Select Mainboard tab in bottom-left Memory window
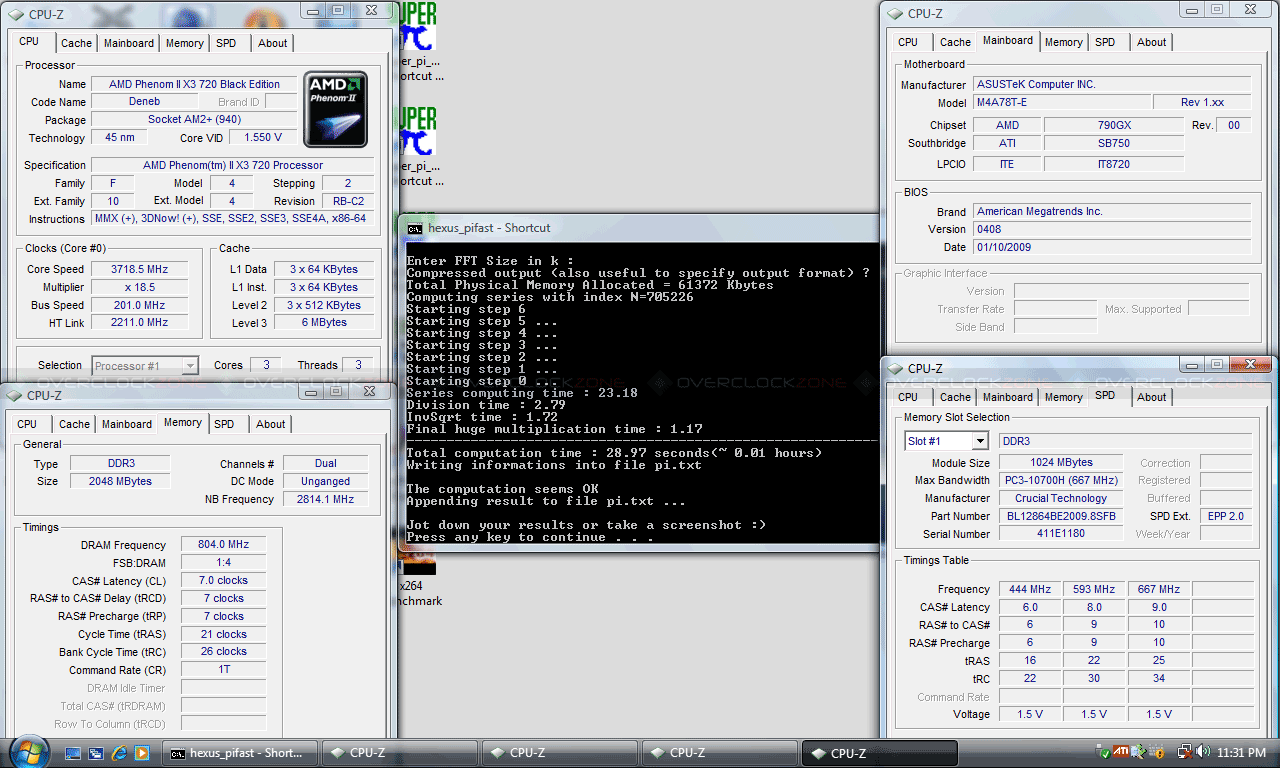Viewport: 1280px width, 768px height. pyautogui.click(x=127, y=424)
